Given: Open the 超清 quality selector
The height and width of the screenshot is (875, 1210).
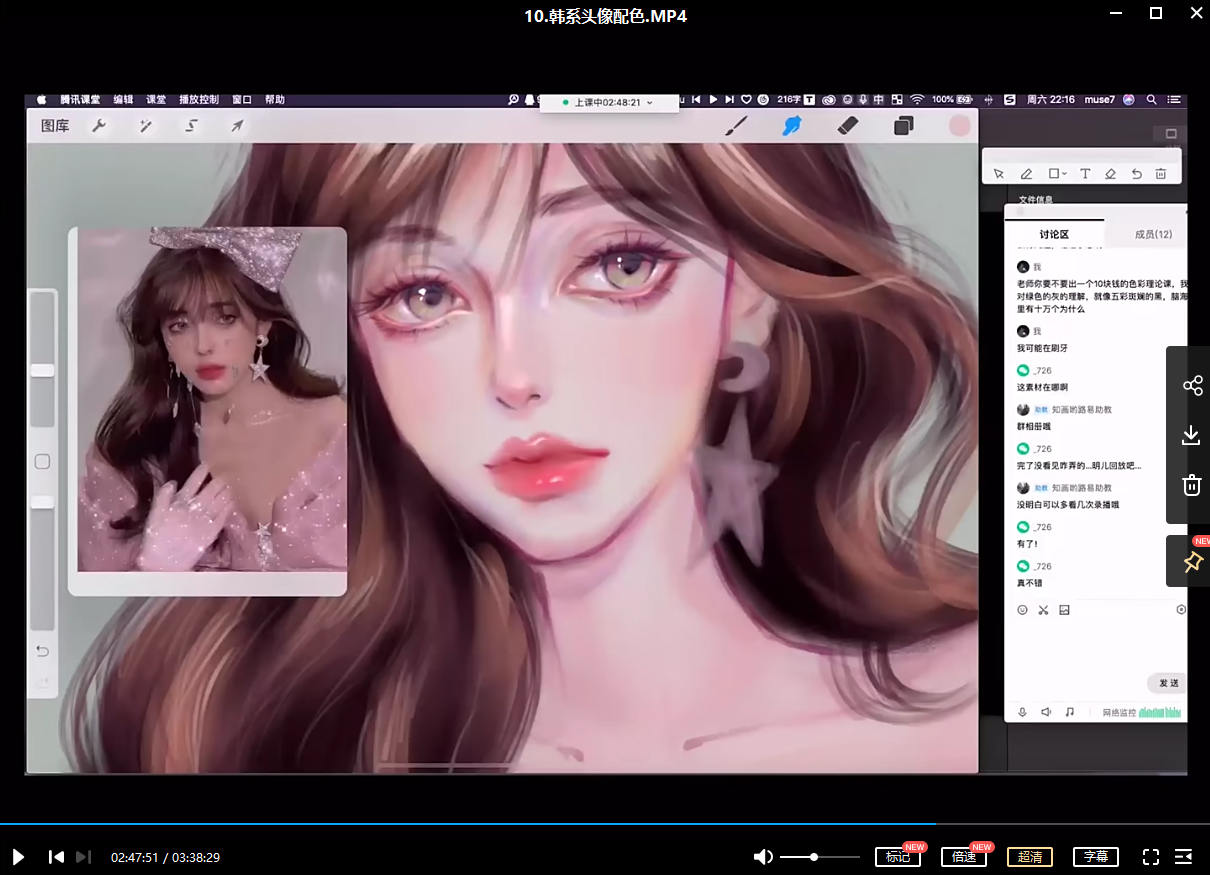Looking at the screenshot, I should 1029,857.
